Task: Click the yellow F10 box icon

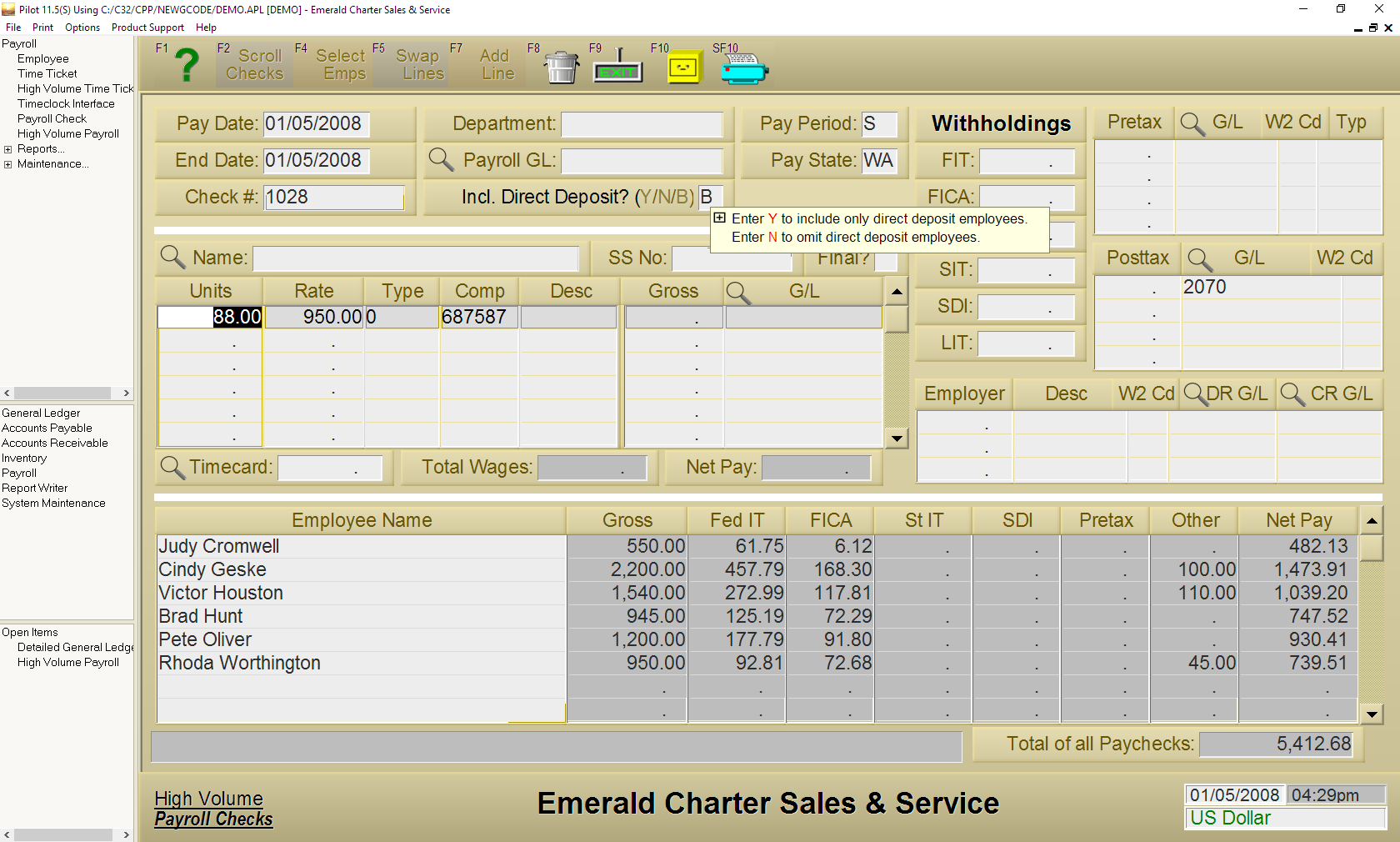Action: click(683, 68)
